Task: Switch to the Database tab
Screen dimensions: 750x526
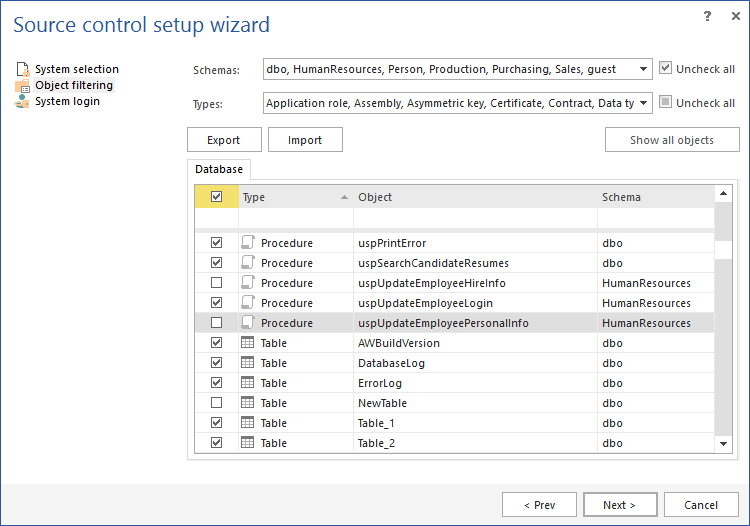Action: point(218,170)
